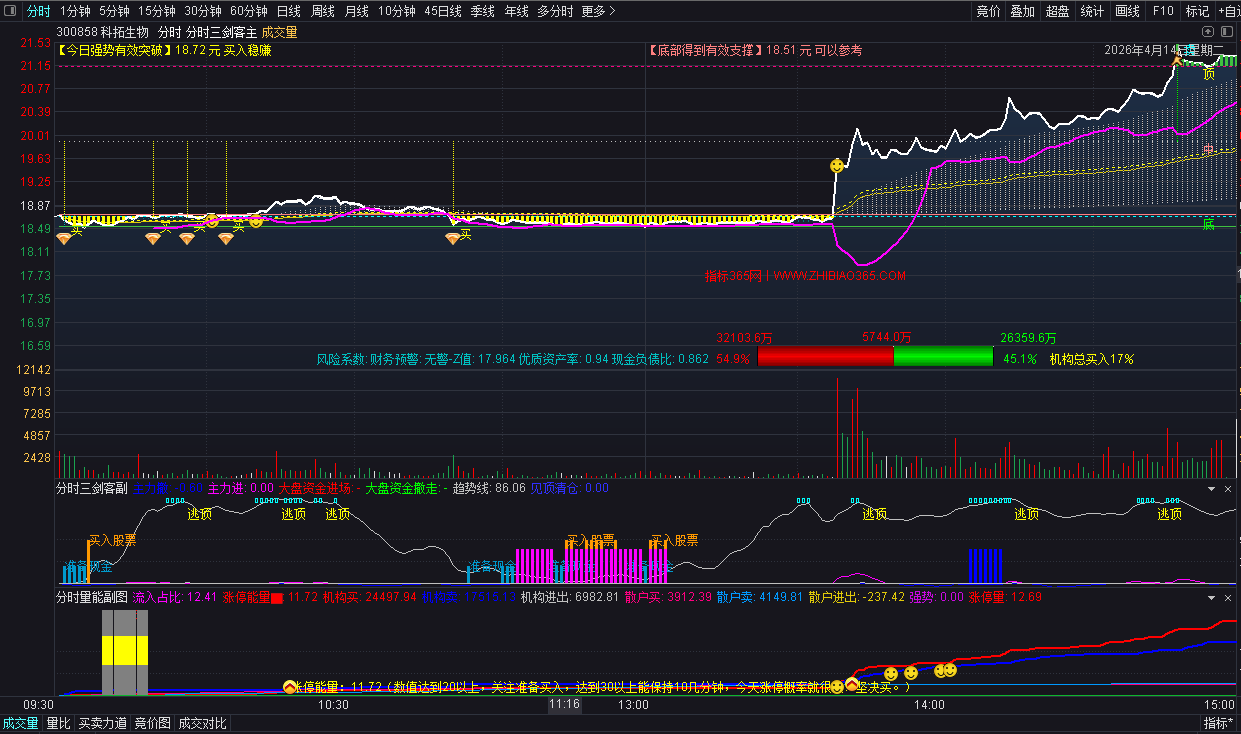
Task: Switch to the 分时 intraday tab
Action: click(38, 11)
